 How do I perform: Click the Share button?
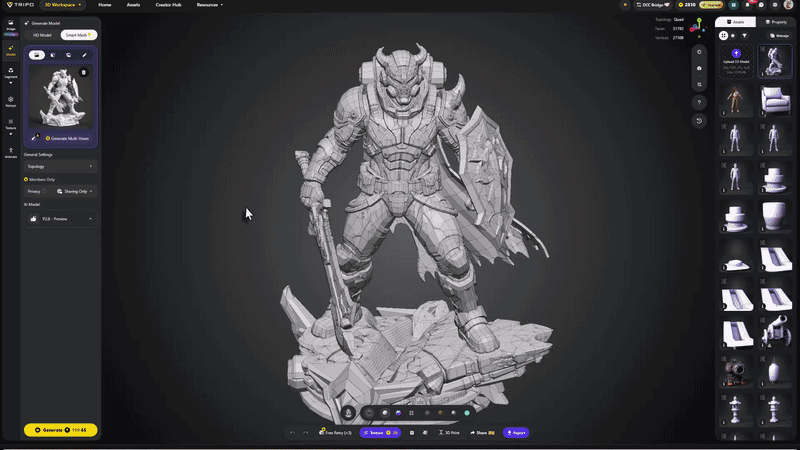click(482, 433)
